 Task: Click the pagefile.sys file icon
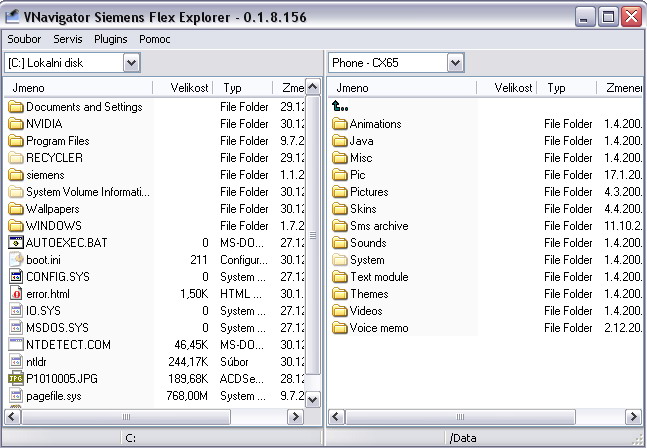pos(16,396)
